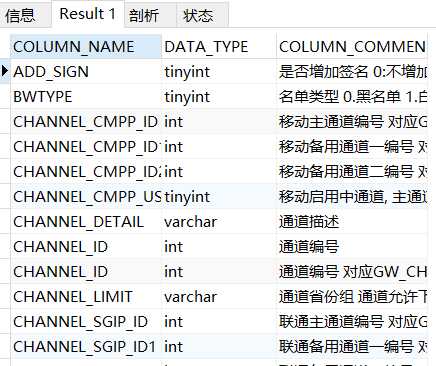Select the tinyint cell in the BWTYPE row
Viewport: 436px width, 366px height.
click(x=219, y=97)
